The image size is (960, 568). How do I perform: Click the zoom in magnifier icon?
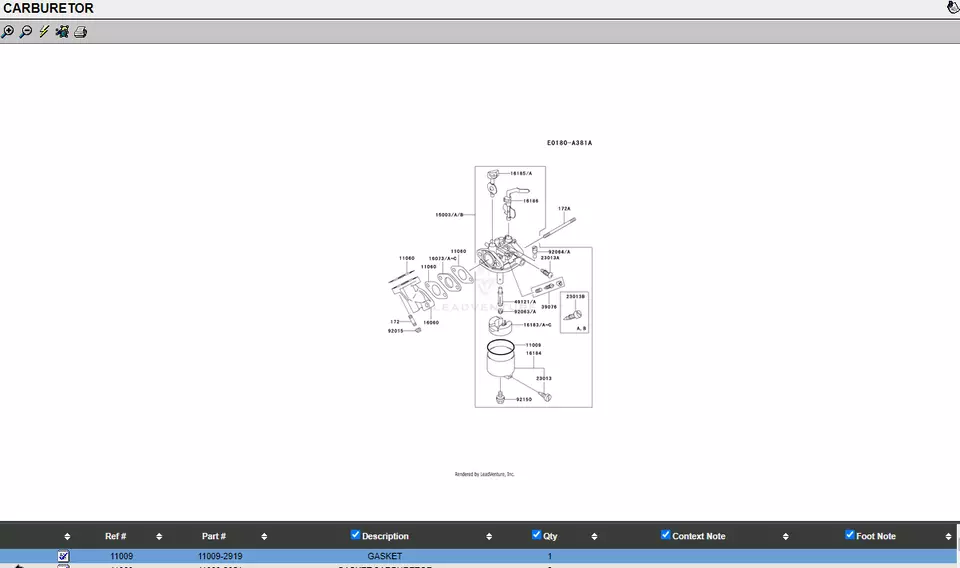coord(8,32)
